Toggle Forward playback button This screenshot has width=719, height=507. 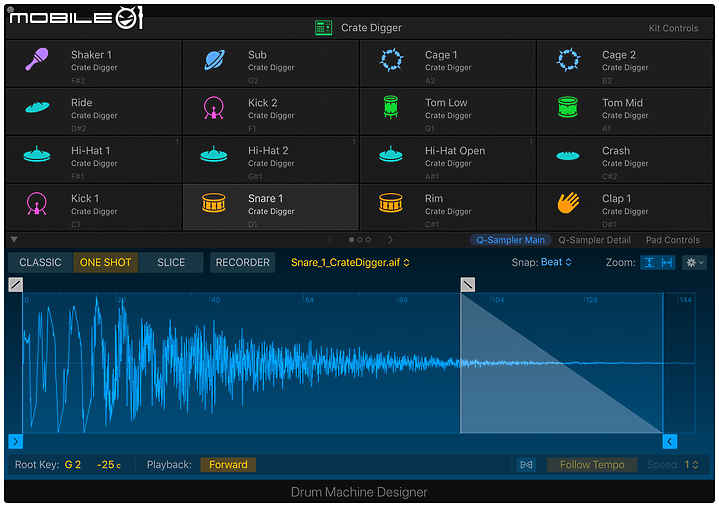tap(228, 465)
